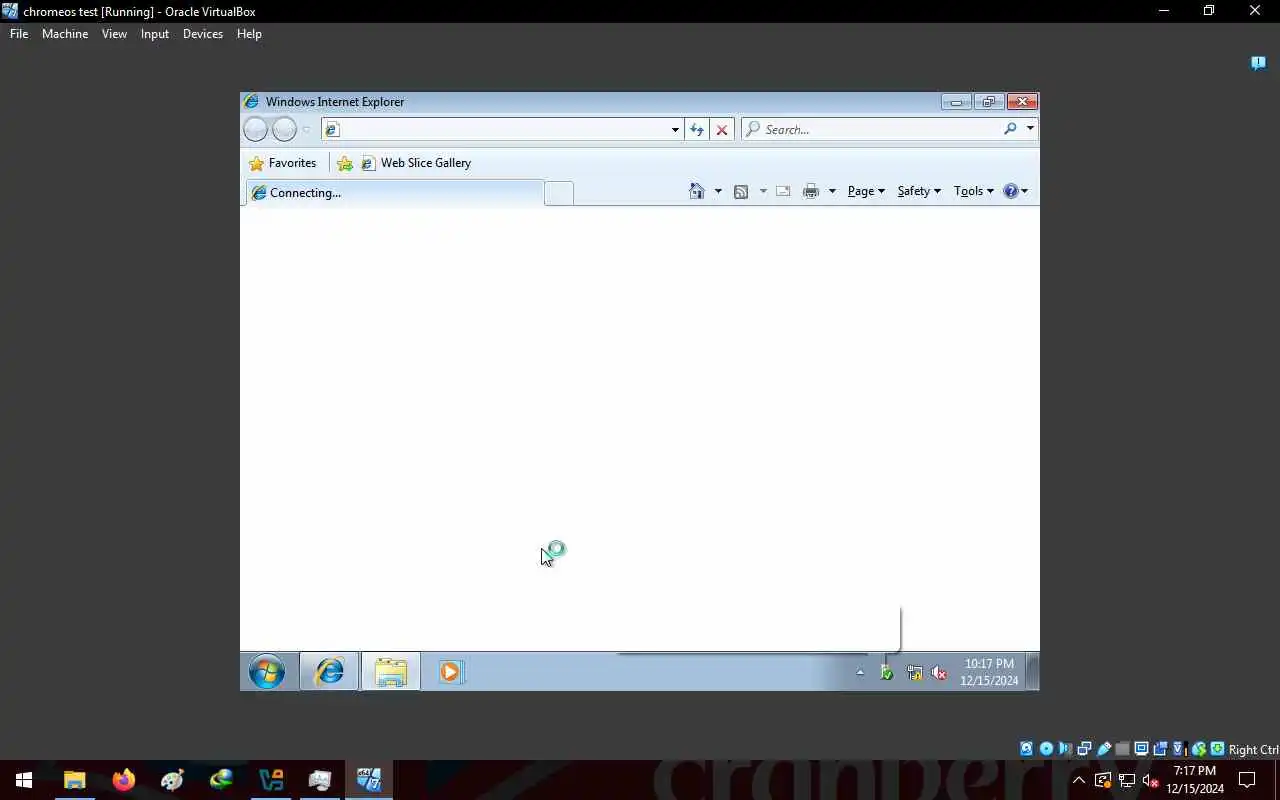The height and width of the screenshot is (800, 1280).
Task: Click the Internet Explorer back button
Action: click(x=256, y=129)
